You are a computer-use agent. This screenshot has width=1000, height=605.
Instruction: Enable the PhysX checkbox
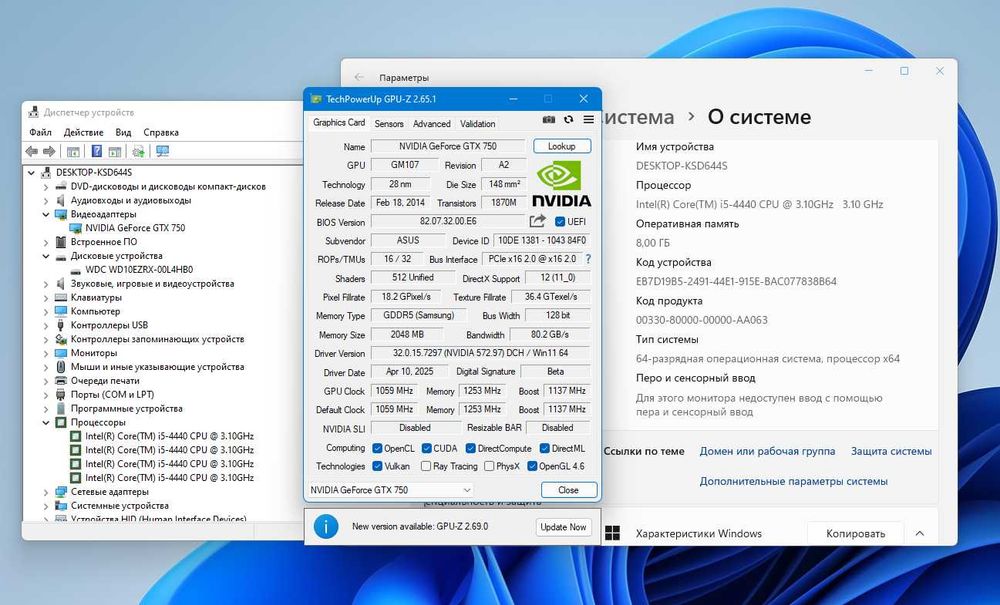click(489, 466)
